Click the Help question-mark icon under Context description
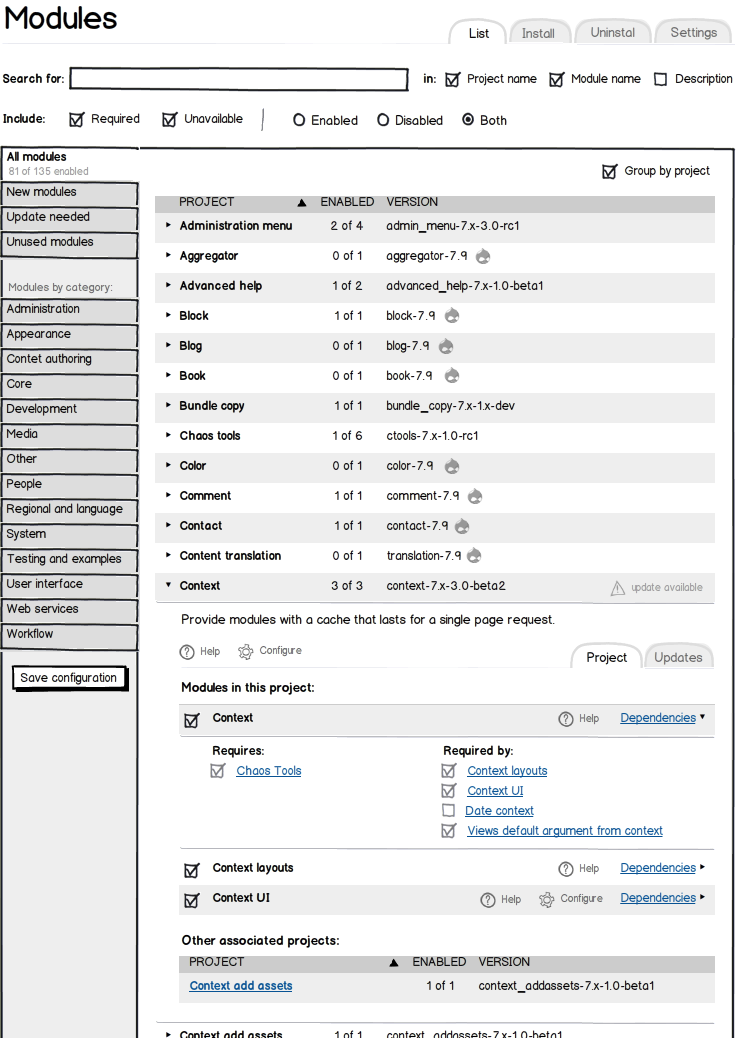Image resolution: width=736 pixels, height=1062 pixels. (x=187, y=652)
